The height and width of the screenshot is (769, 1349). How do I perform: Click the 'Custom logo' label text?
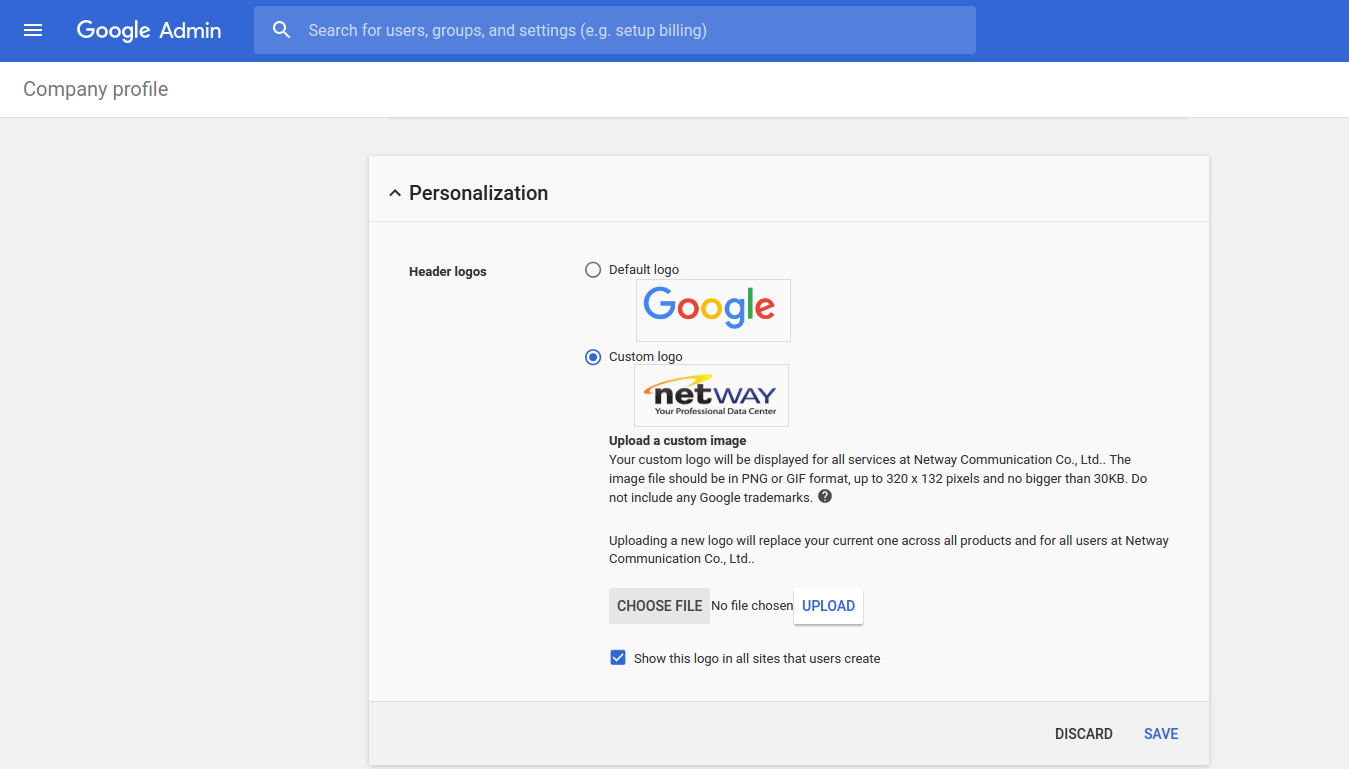point(646,357)
